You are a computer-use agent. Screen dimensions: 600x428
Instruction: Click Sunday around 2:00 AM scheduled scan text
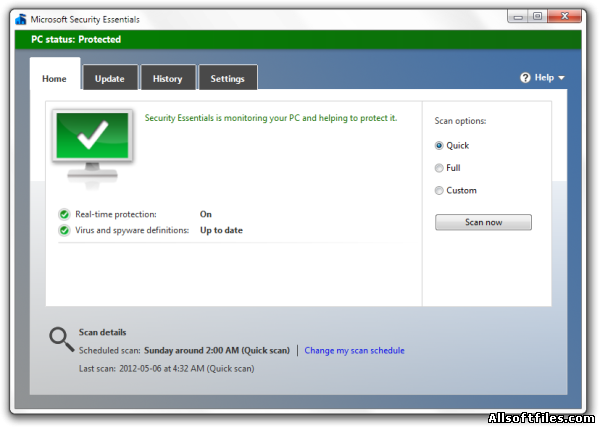(x=217, y=350)
